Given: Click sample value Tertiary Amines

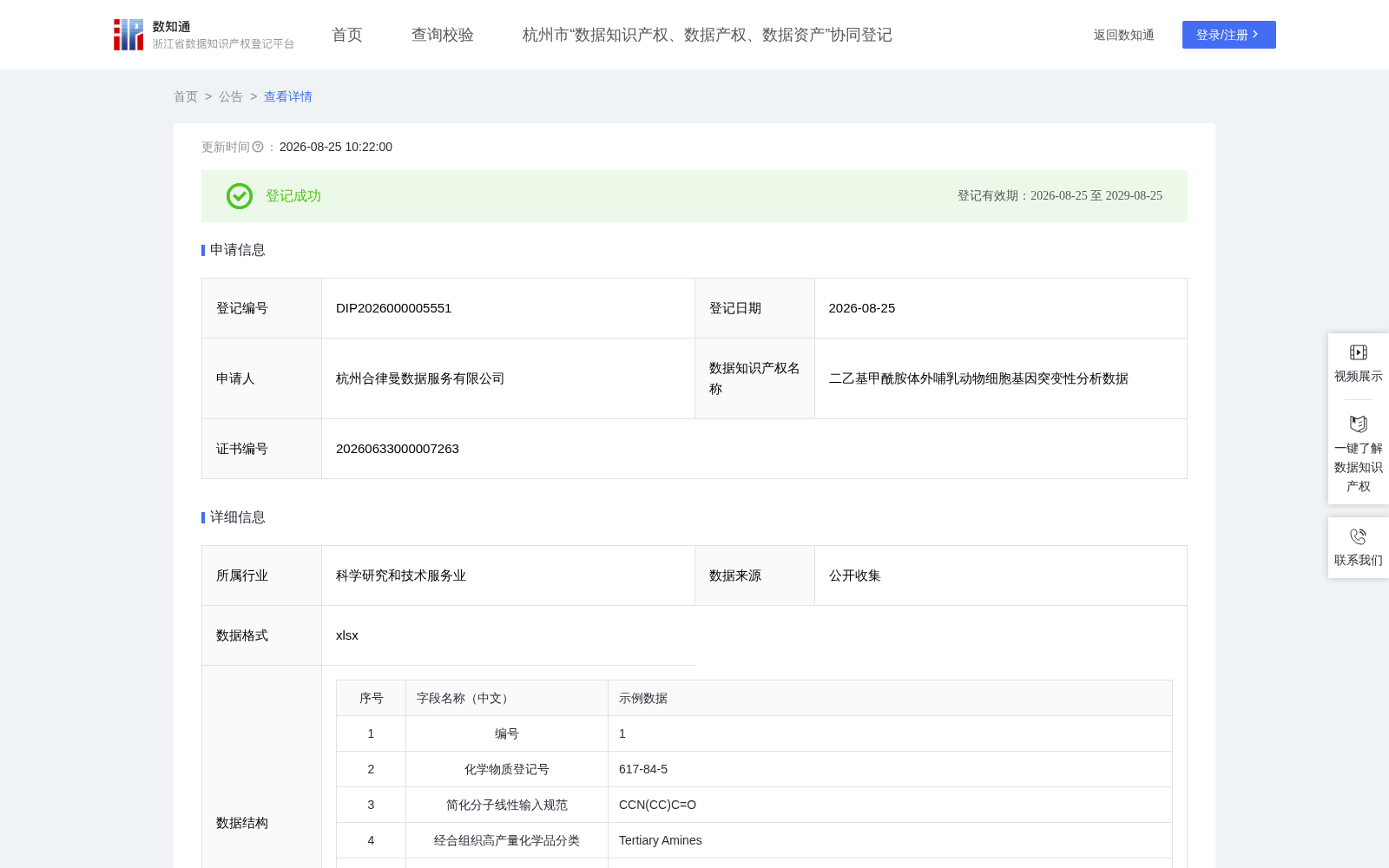Looking at the screenshot, I should pyautogui.click(x=661, y=840).
